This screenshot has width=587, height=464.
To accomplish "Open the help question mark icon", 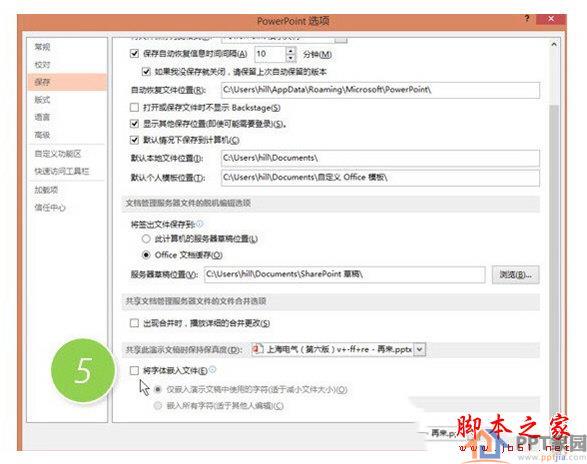I will (x=527, y=18).
